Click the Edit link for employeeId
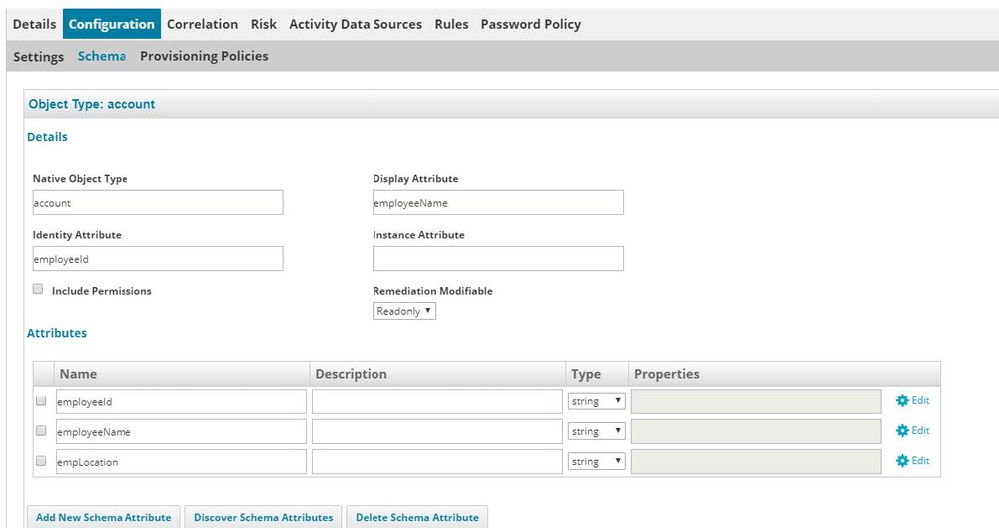This screenshot has height=528, width=999. click(920, 400)
